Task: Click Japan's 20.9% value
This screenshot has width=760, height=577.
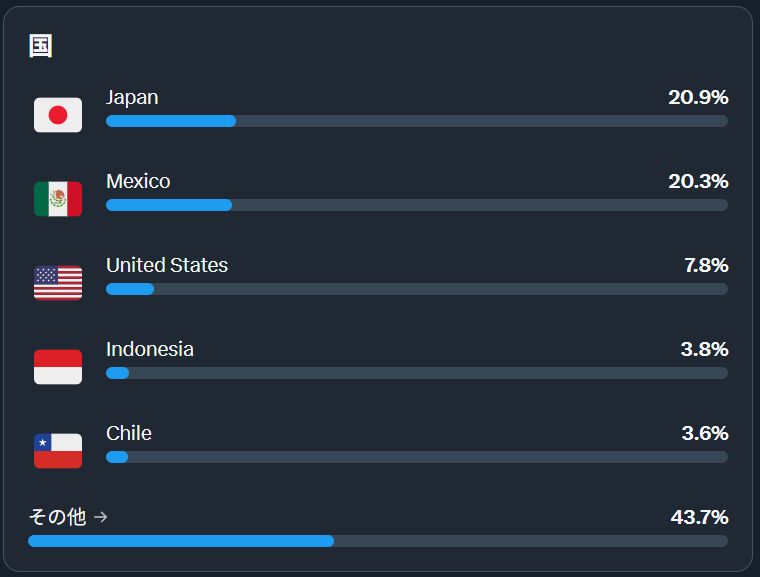Action: pyautogui.click(x=698, y=97)
